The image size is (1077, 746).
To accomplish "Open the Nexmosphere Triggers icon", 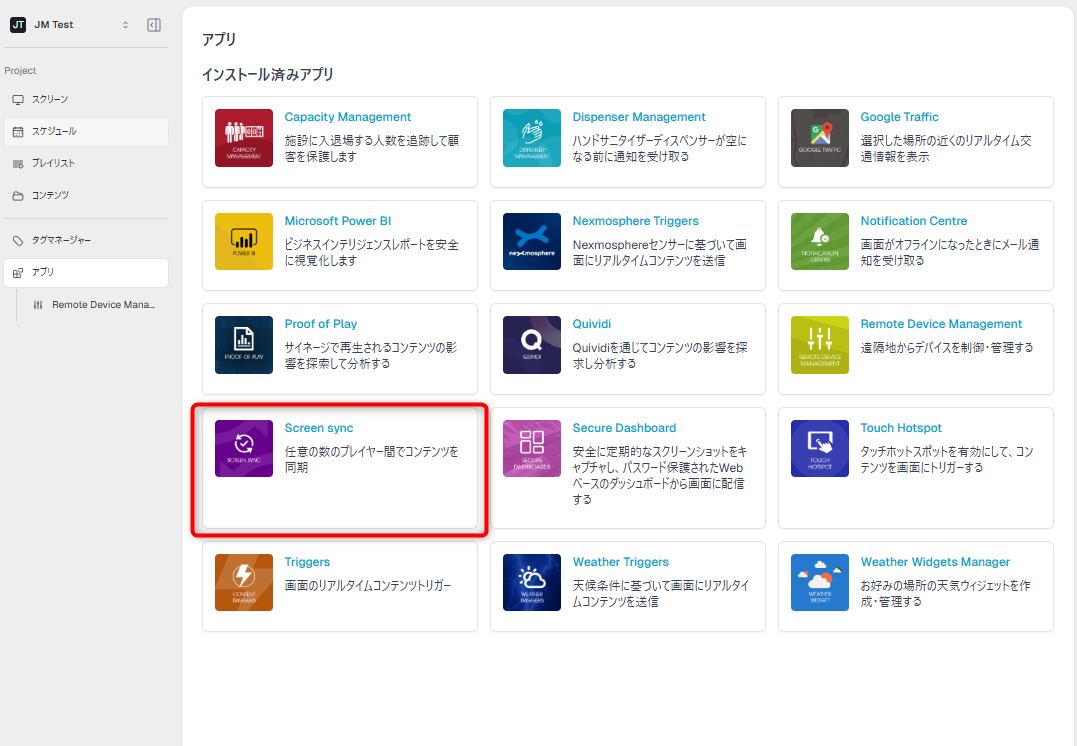I will pyautogui.click(x=532, y=242).
